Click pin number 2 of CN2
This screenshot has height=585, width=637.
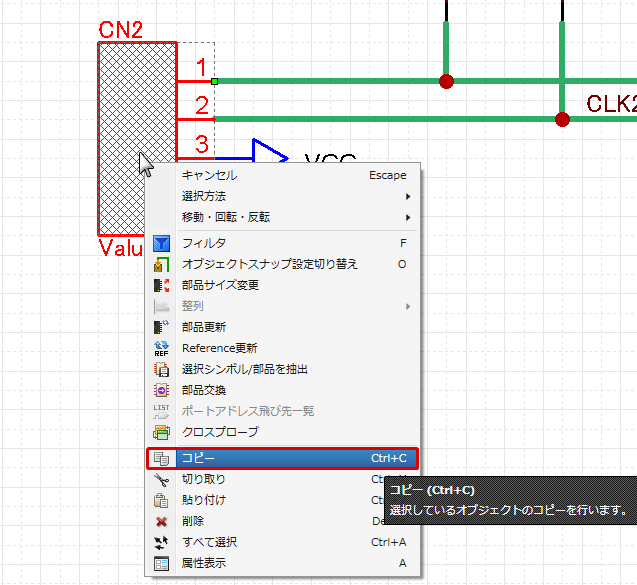pos(202,105)
